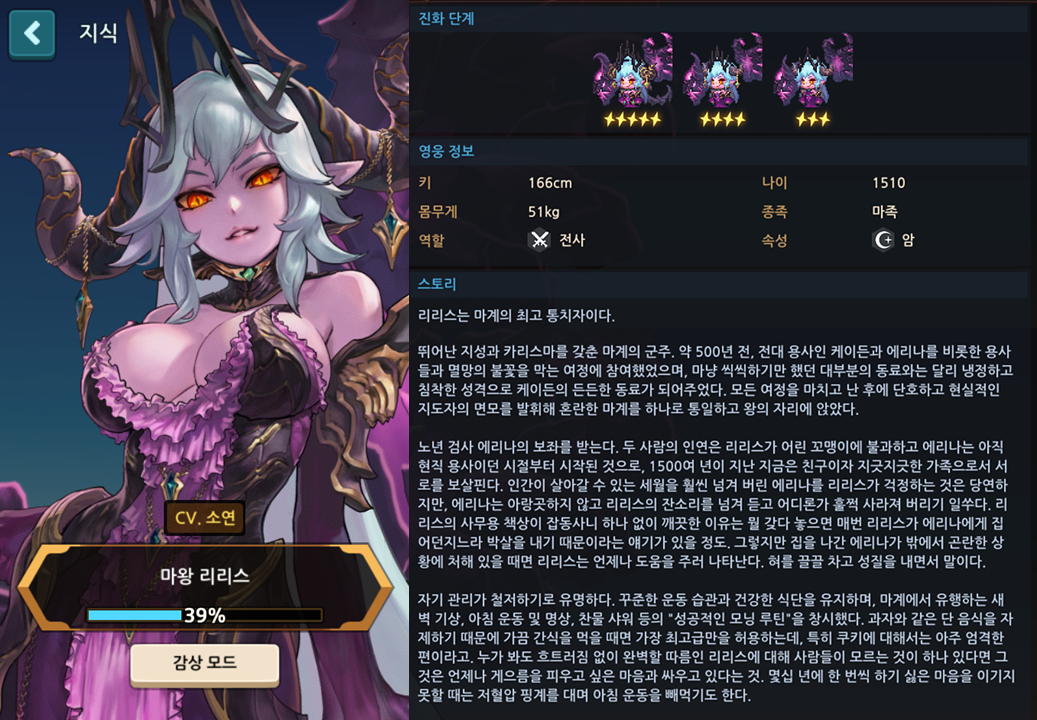Click the 지식 page title
Image resolution: width=1037 pixels, height=720 pixels.
pos(98,32)
